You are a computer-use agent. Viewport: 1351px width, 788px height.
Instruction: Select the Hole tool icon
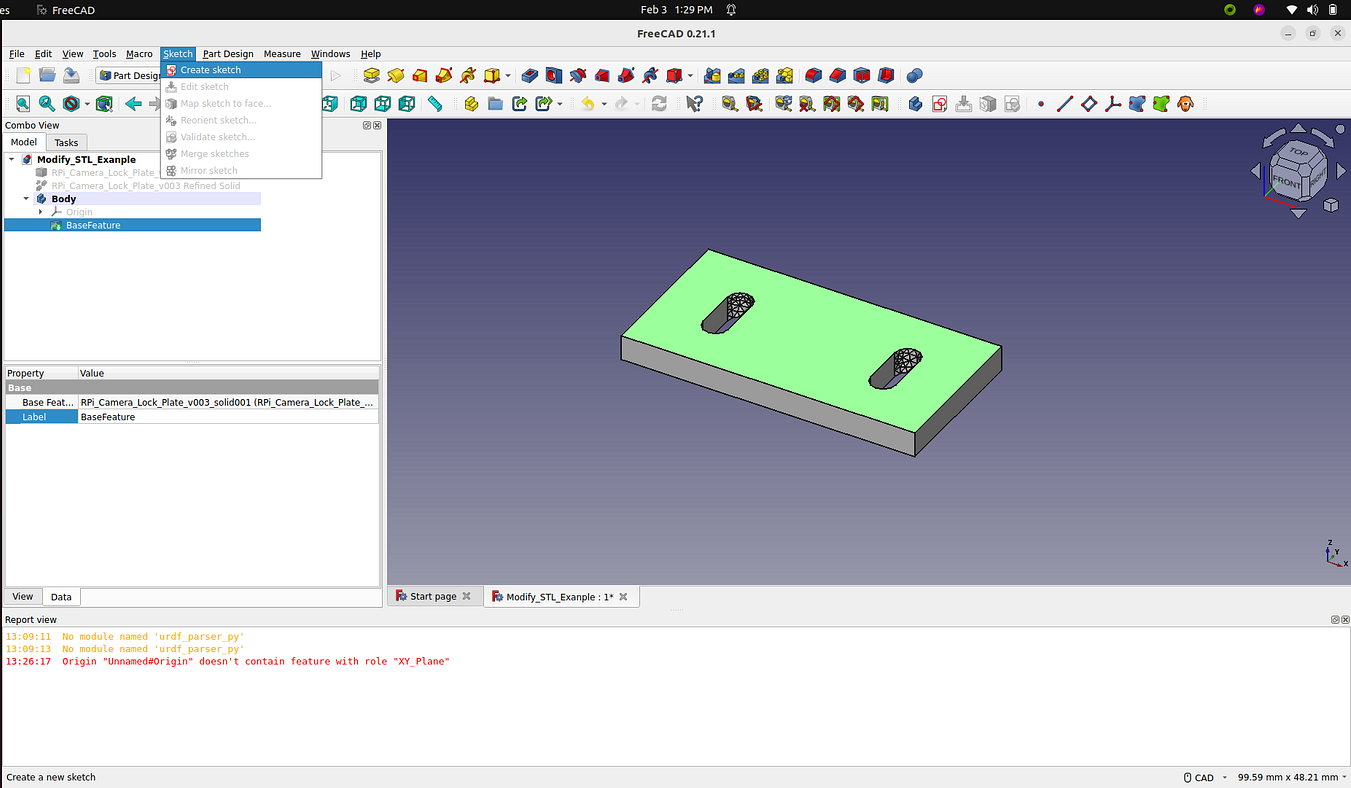[554, 75]
